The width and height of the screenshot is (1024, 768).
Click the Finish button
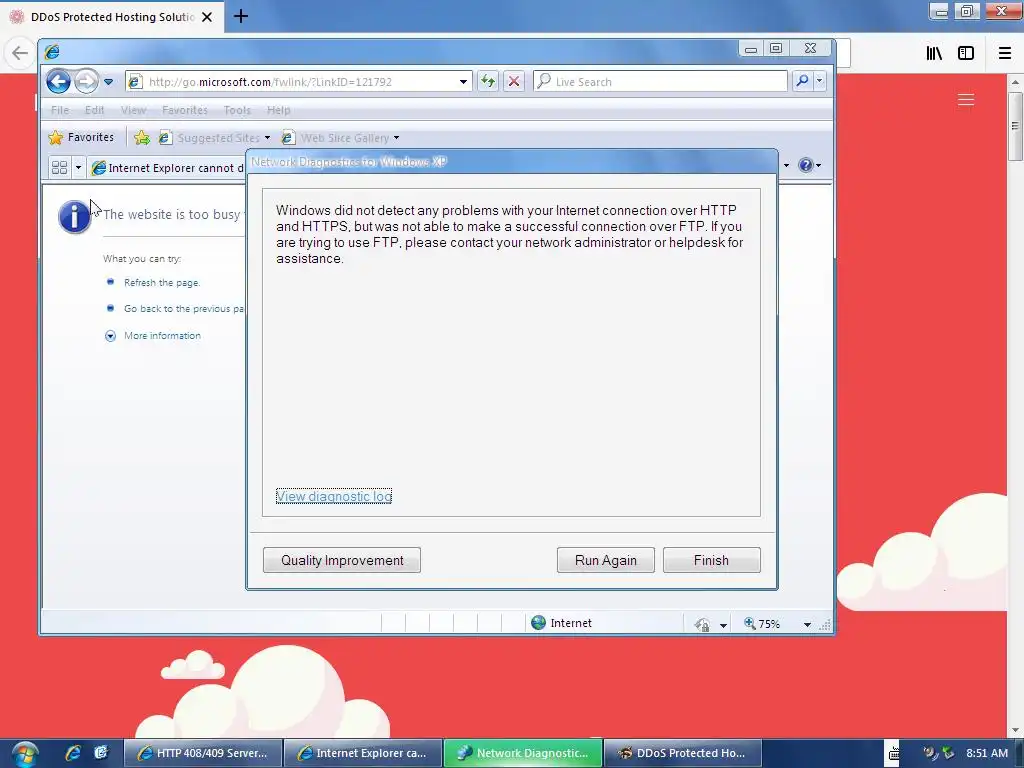[x=711, y=560]
